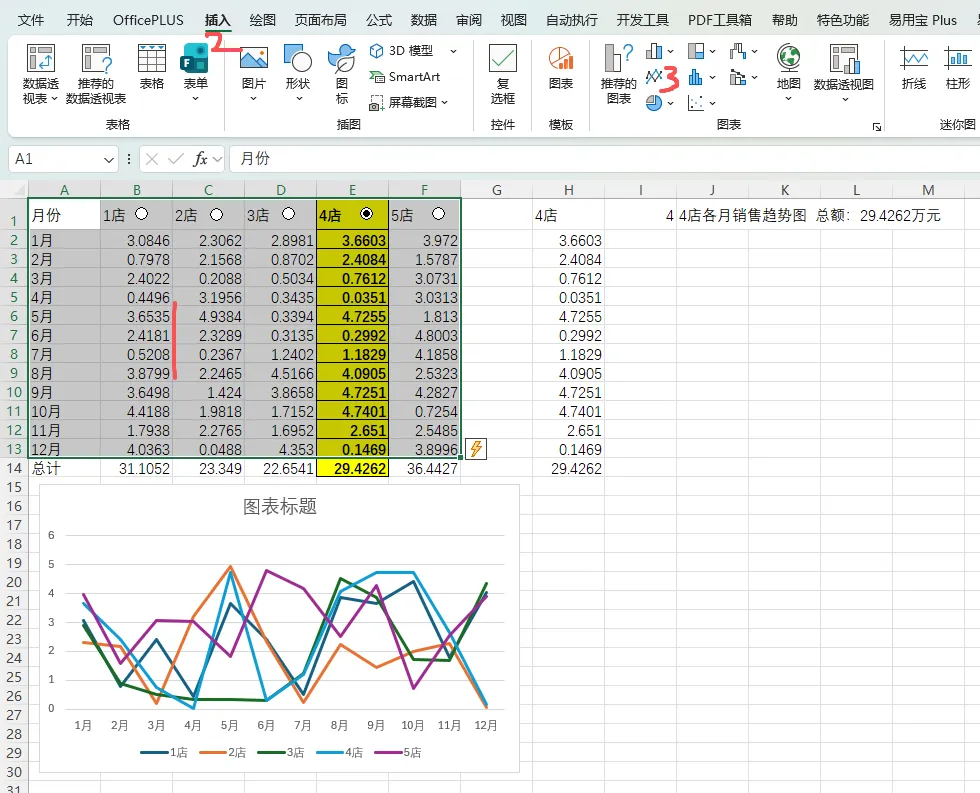Select the 3店 radio button
Image resolution: width=980 pixels, height=793 pixels.
(x=288, y=214)
